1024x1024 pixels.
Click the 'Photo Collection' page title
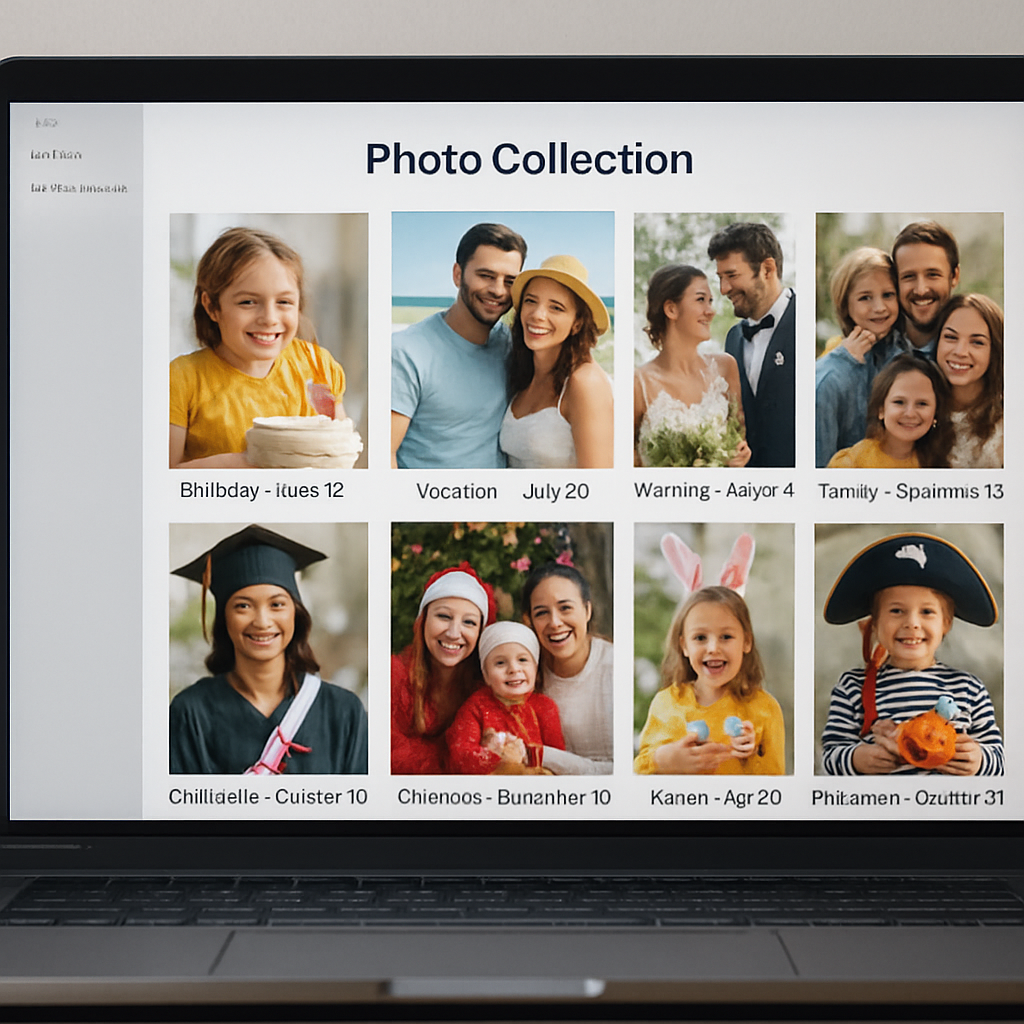coord(530,159)
